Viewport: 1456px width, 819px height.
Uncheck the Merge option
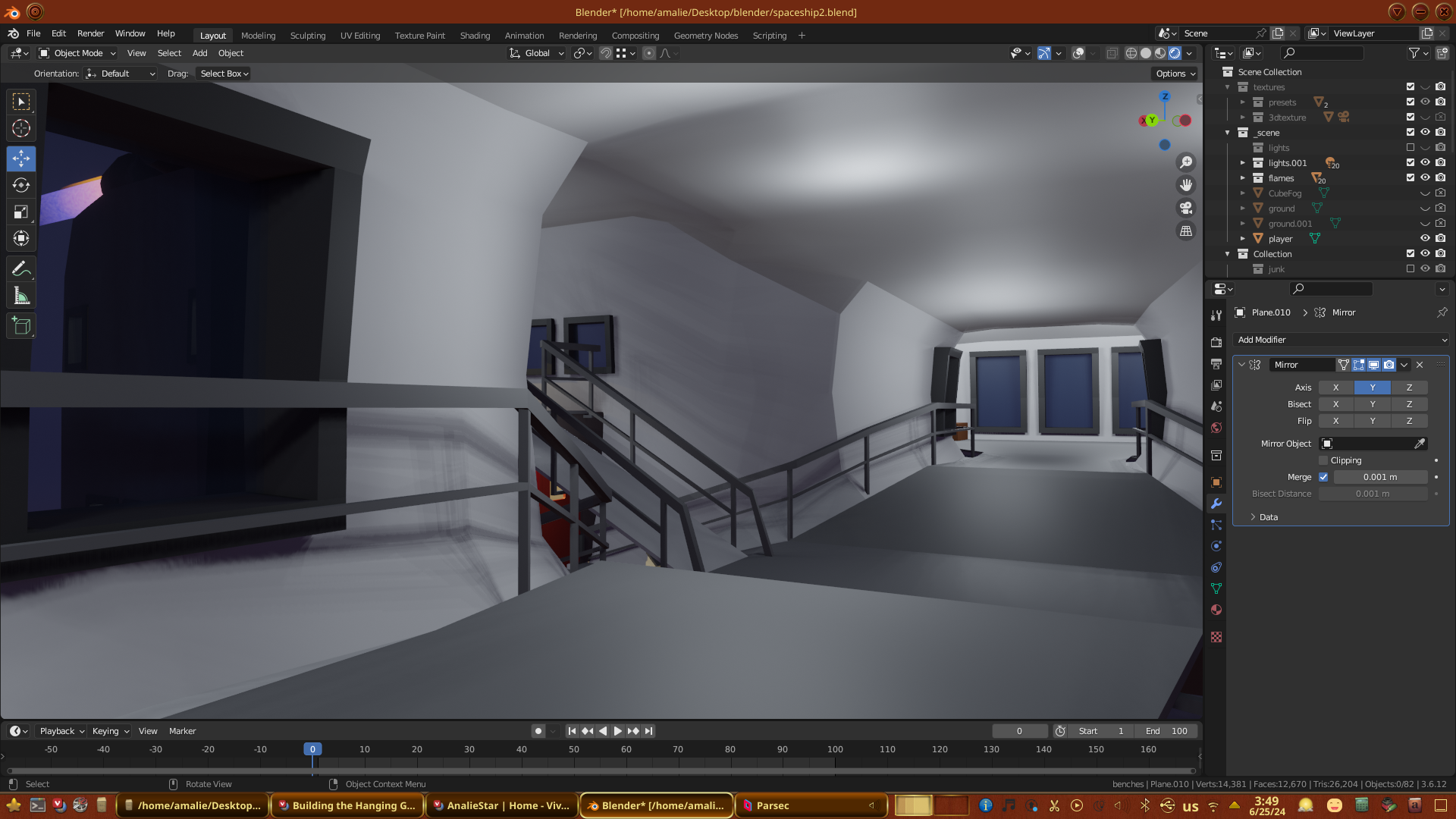(1323, 477)
